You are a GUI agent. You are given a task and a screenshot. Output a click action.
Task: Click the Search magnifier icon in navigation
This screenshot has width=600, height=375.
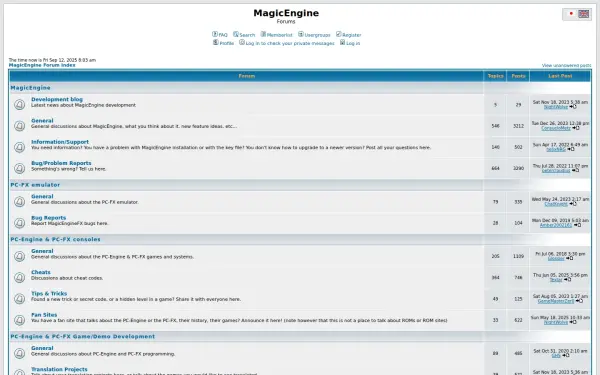coord(236,34)
